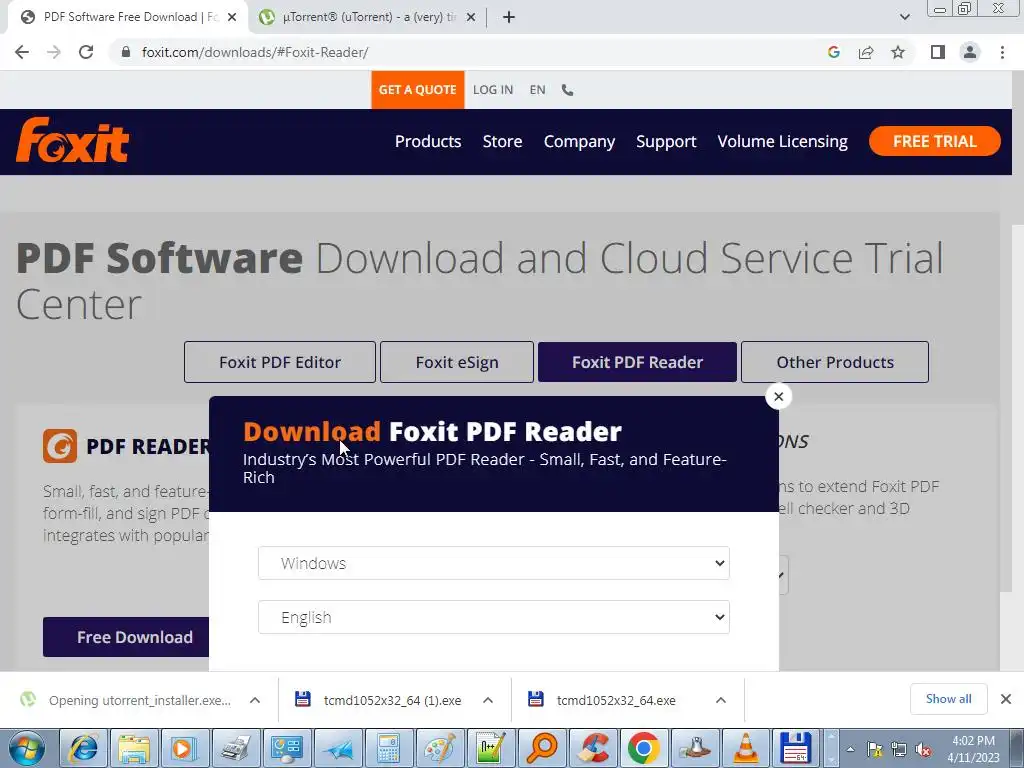The width and height of the screenshot is (1024, 768).
Task: Select the Foxit PDF Reader tab
Action: coord(637,362)
